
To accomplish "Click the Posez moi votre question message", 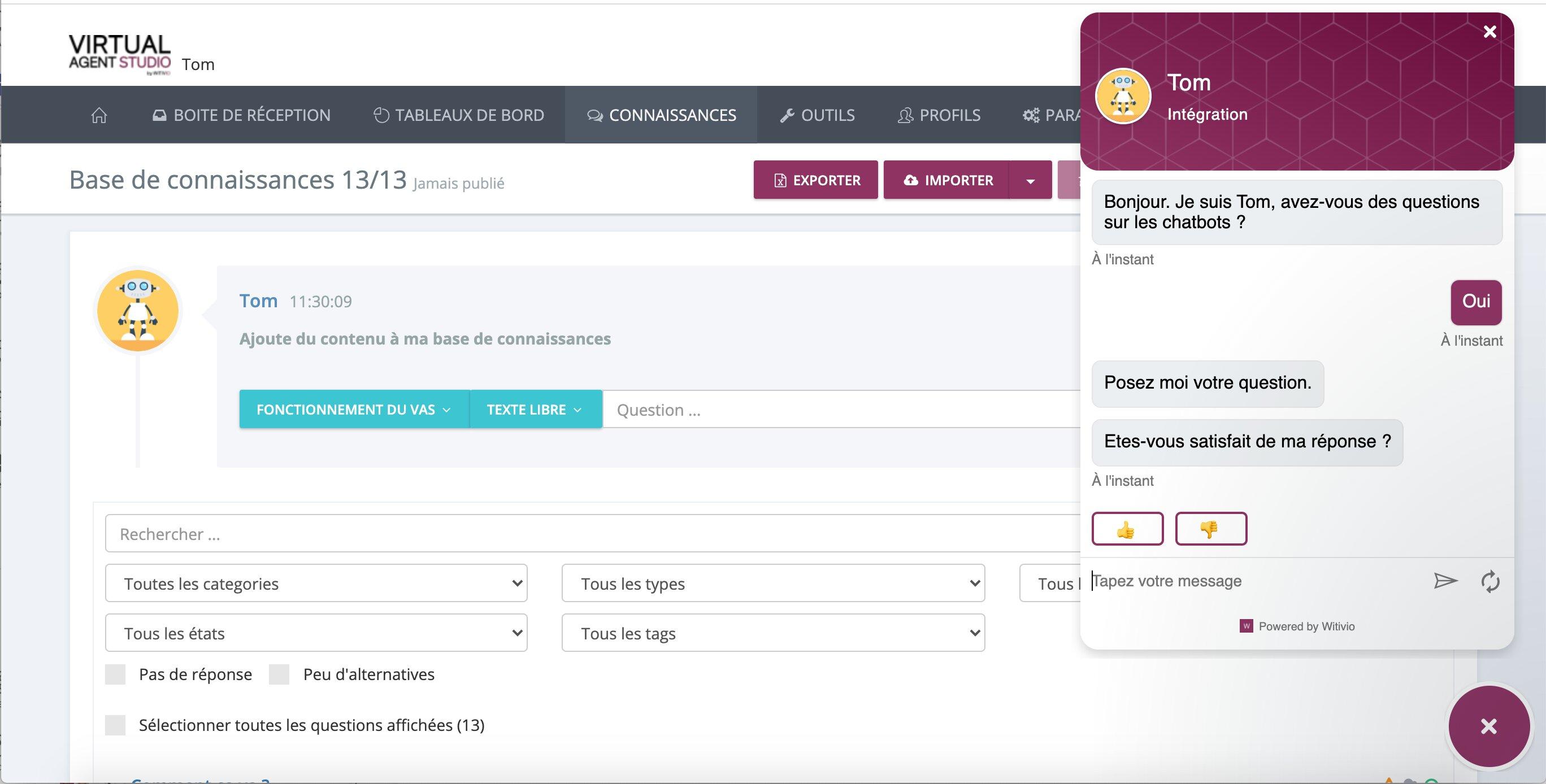I will pyautogui.click(x=1208, y=384).
